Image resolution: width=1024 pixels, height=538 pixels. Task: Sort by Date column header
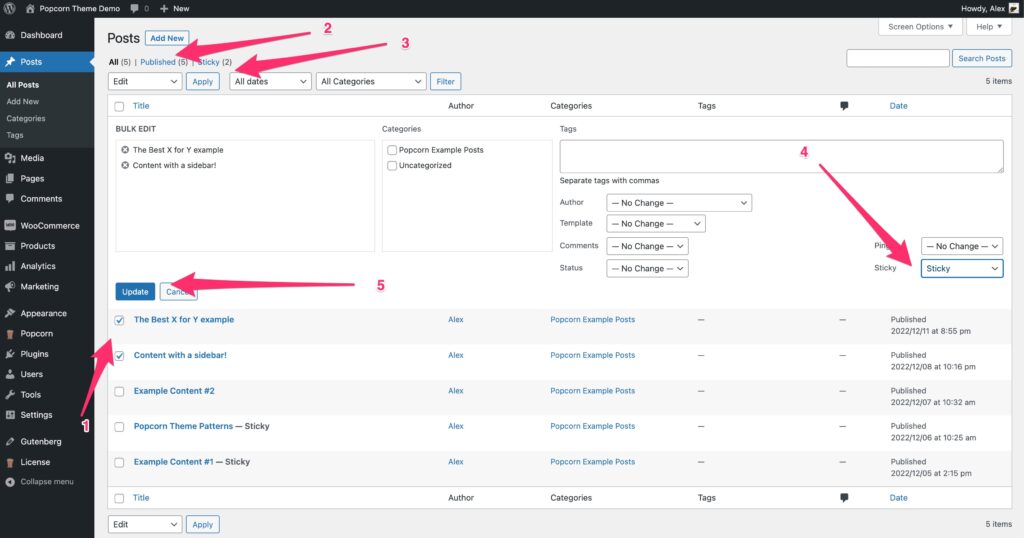898,106
